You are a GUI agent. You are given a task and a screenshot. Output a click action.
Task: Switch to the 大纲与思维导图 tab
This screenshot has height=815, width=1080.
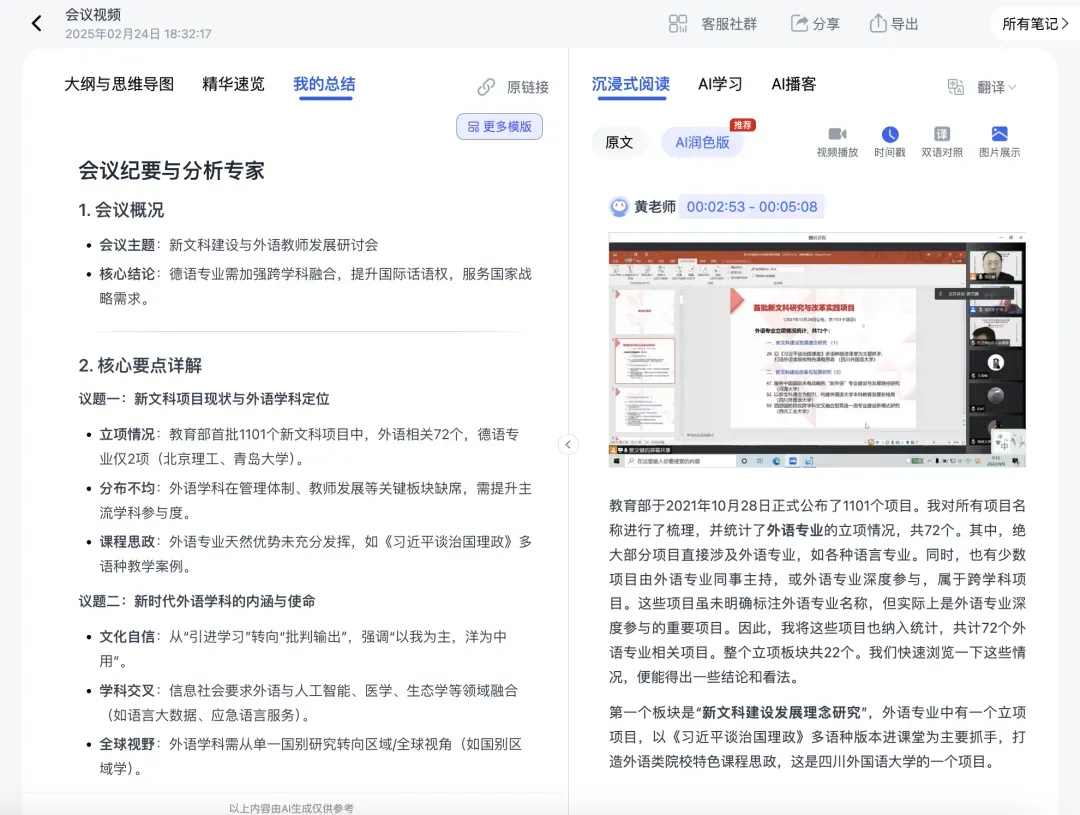tap(119, 84)
